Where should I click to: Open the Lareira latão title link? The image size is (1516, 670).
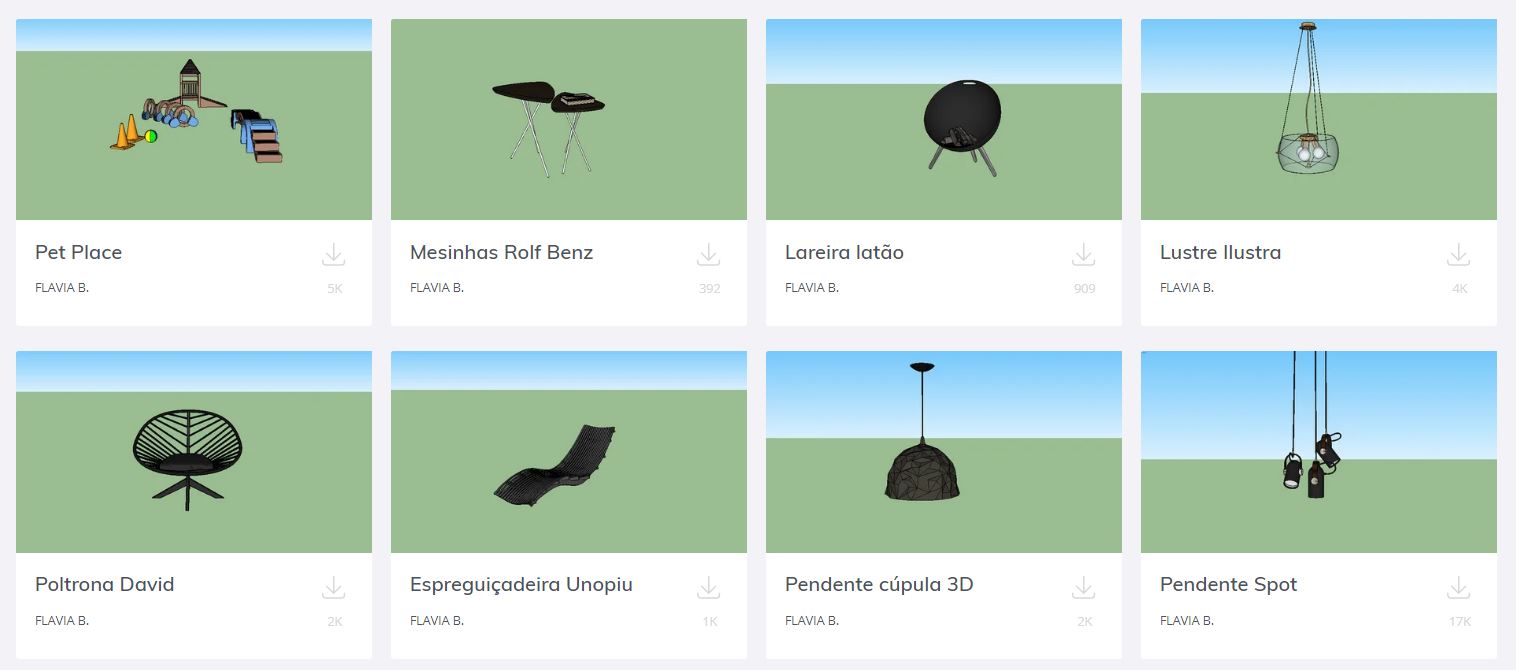click(844, 252)
